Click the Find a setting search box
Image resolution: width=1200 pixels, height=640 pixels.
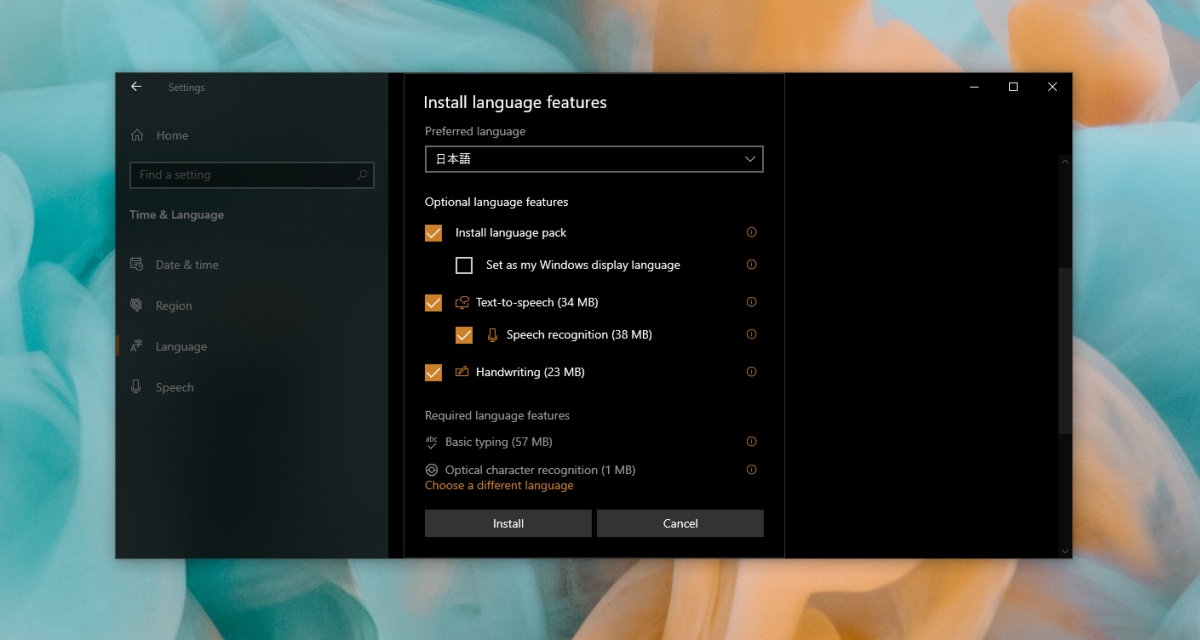[252, 175]
